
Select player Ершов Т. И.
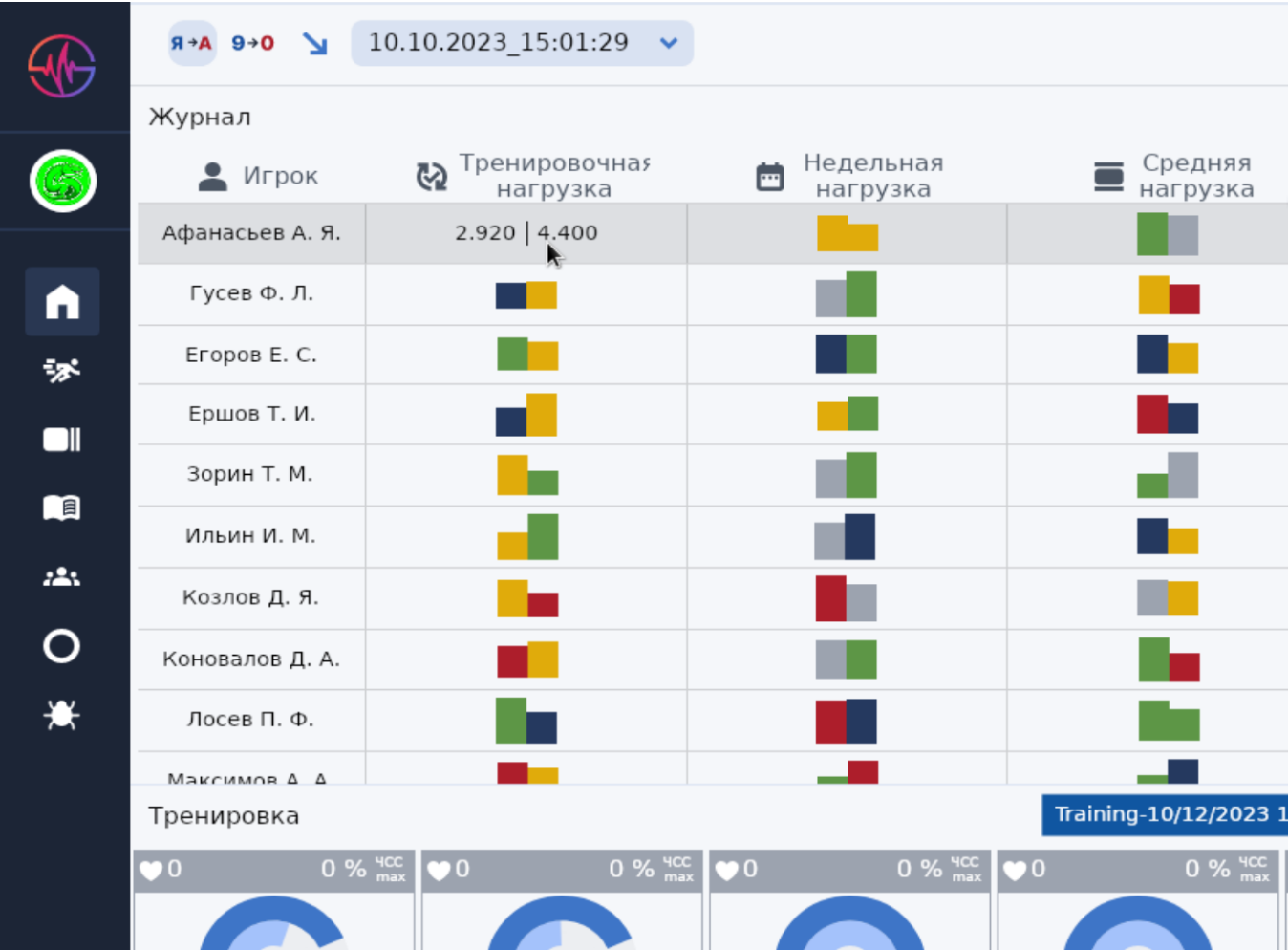coord(251,414)
